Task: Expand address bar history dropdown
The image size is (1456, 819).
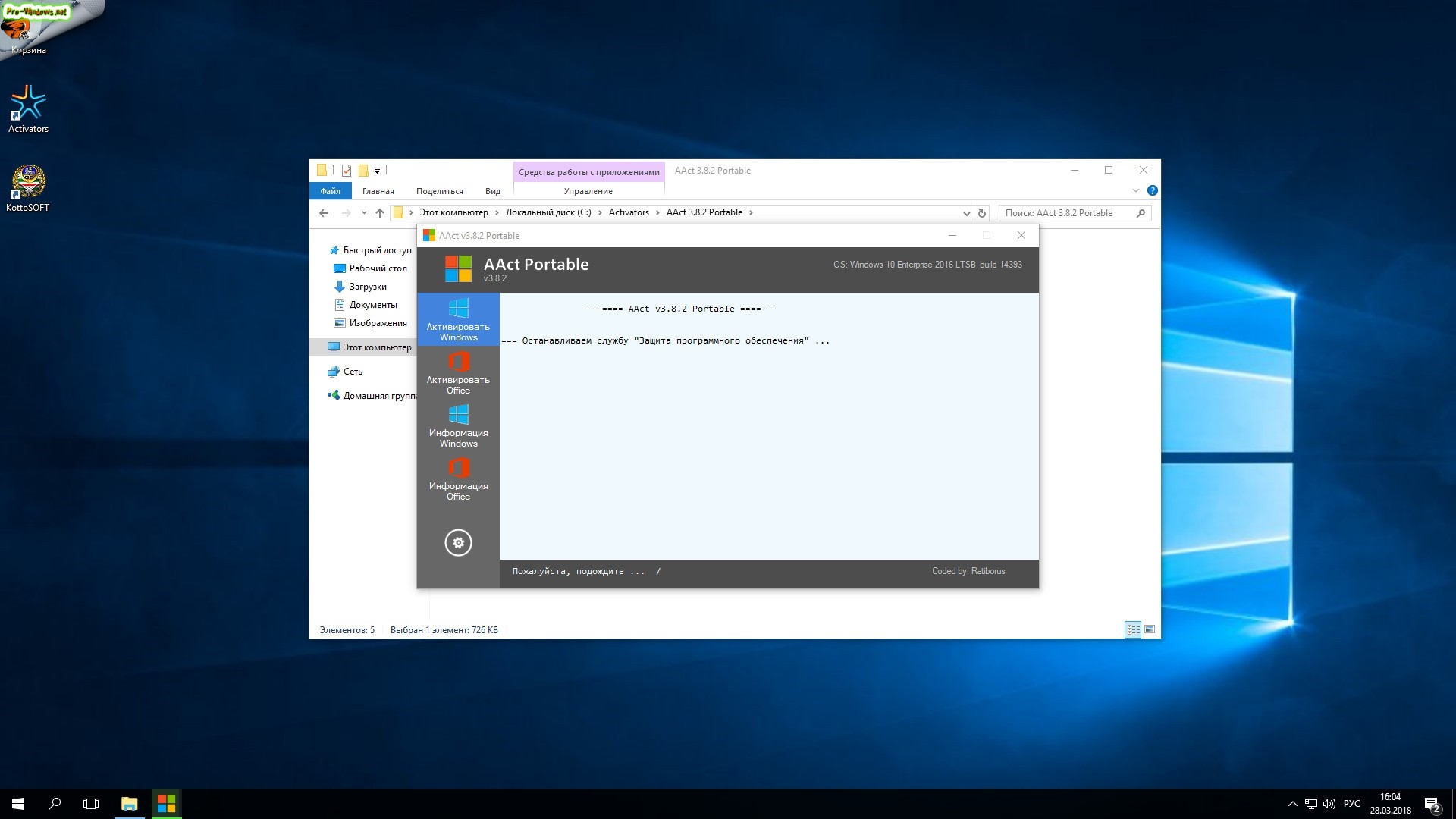Action: coord(966,213)
